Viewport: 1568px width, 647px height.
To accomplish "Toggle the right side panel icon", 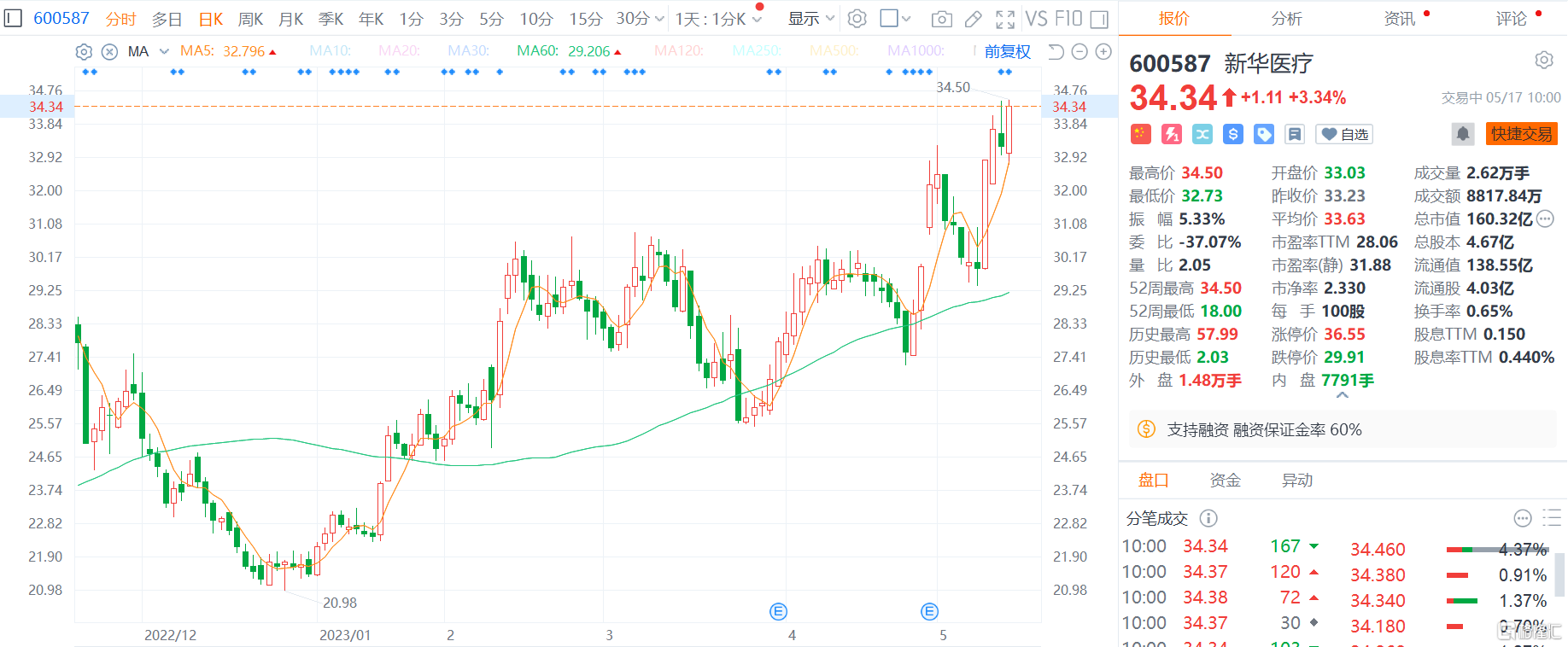I will [1100, 19].
